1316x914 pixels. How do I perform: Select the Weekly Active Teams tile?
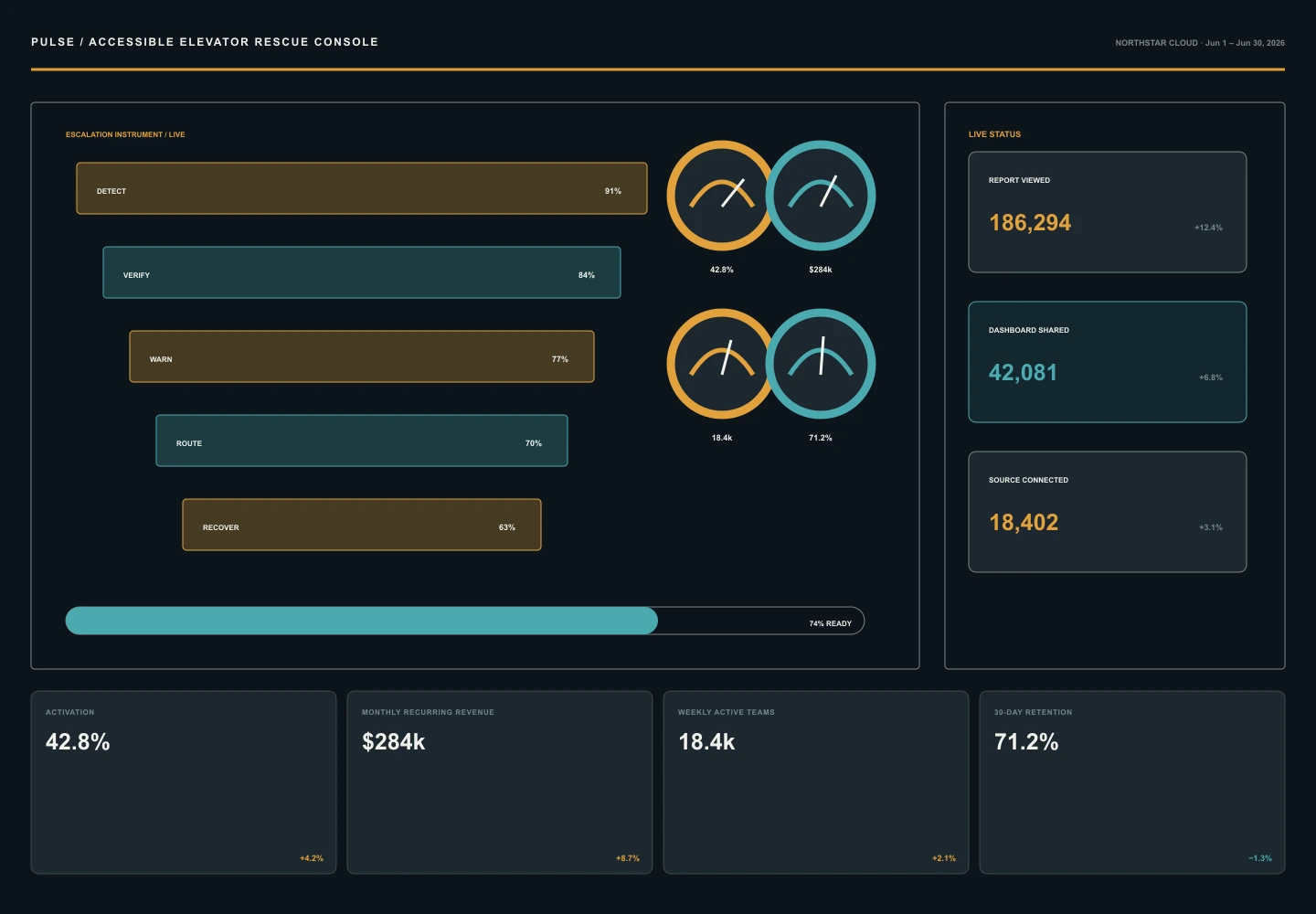click(x=816, y=782)
